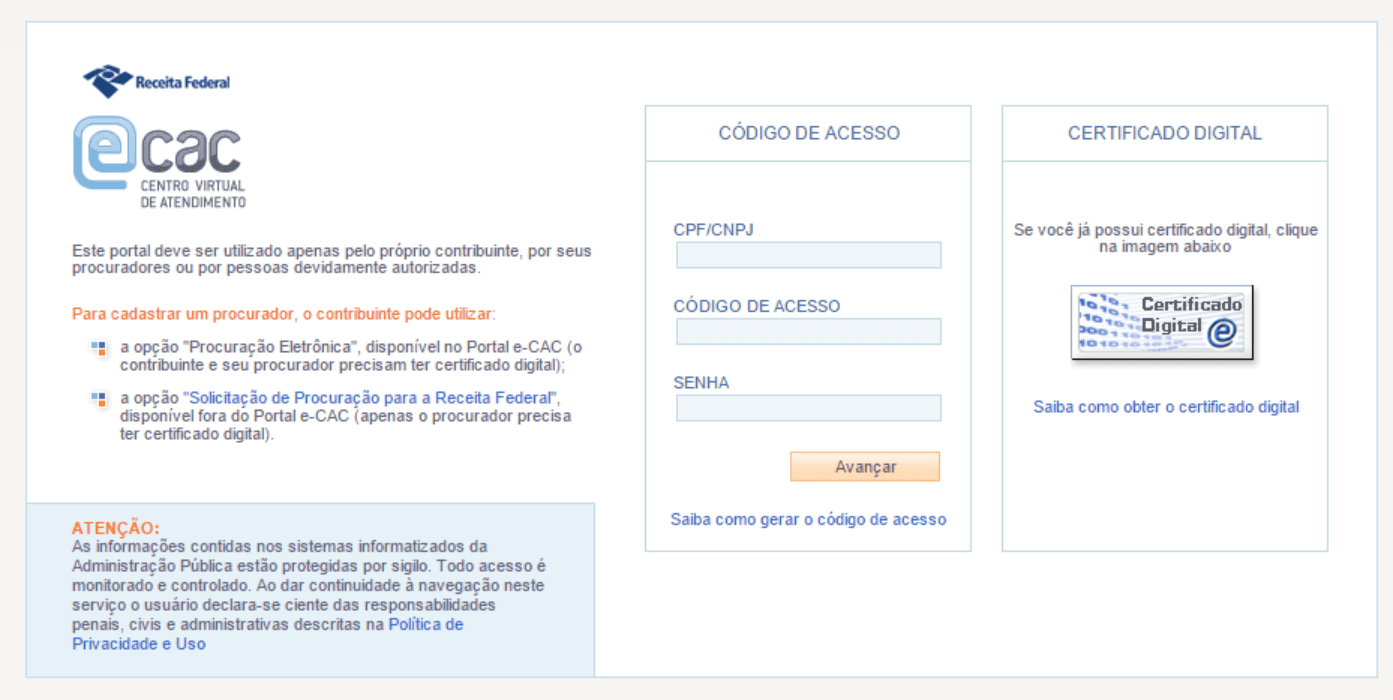Open Saiba como obter o certificado digital
This screenshot has width=1393, height=700.
[1166, 407]
